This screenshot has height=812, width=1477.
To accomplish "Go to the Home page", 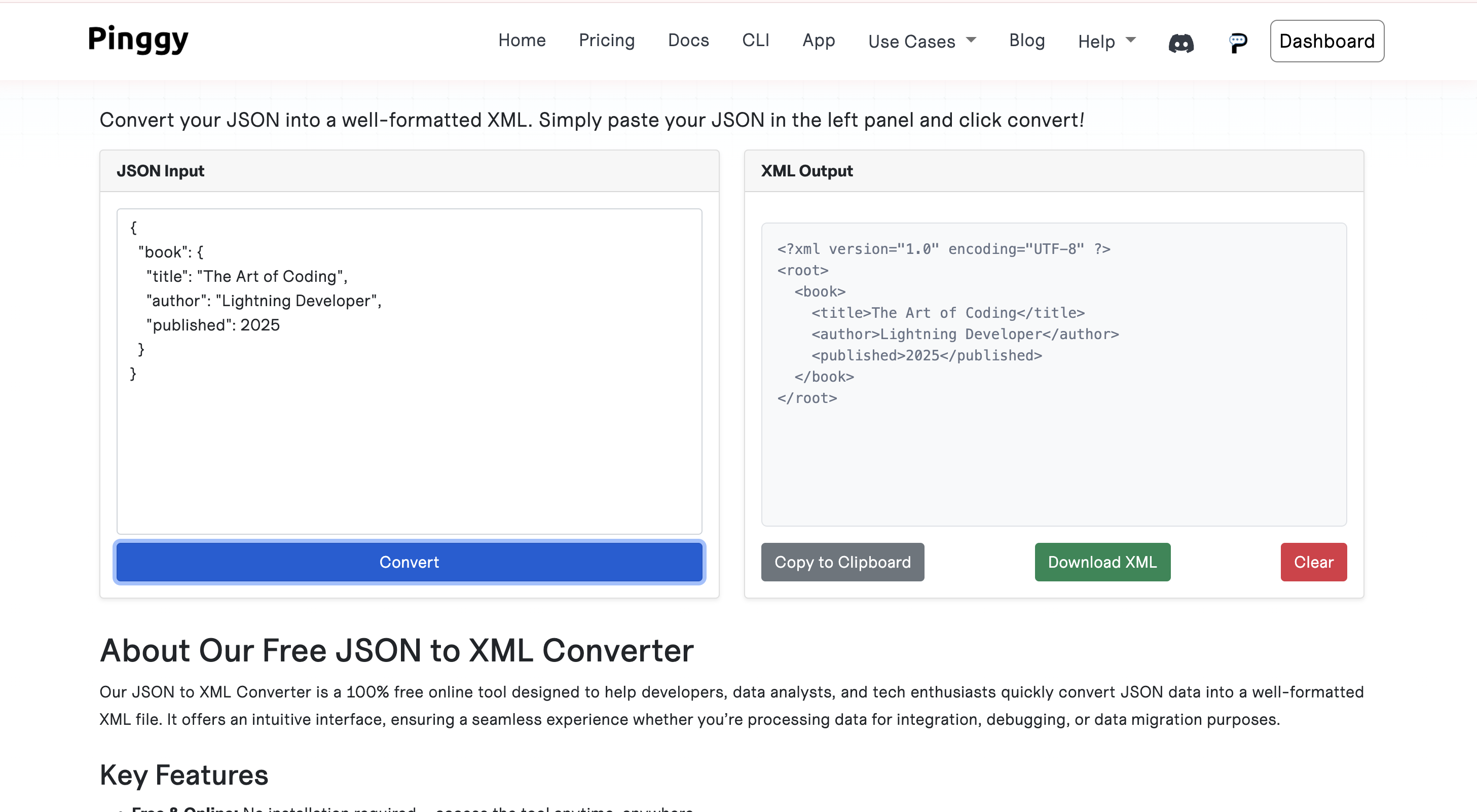I will coord(522,41).
